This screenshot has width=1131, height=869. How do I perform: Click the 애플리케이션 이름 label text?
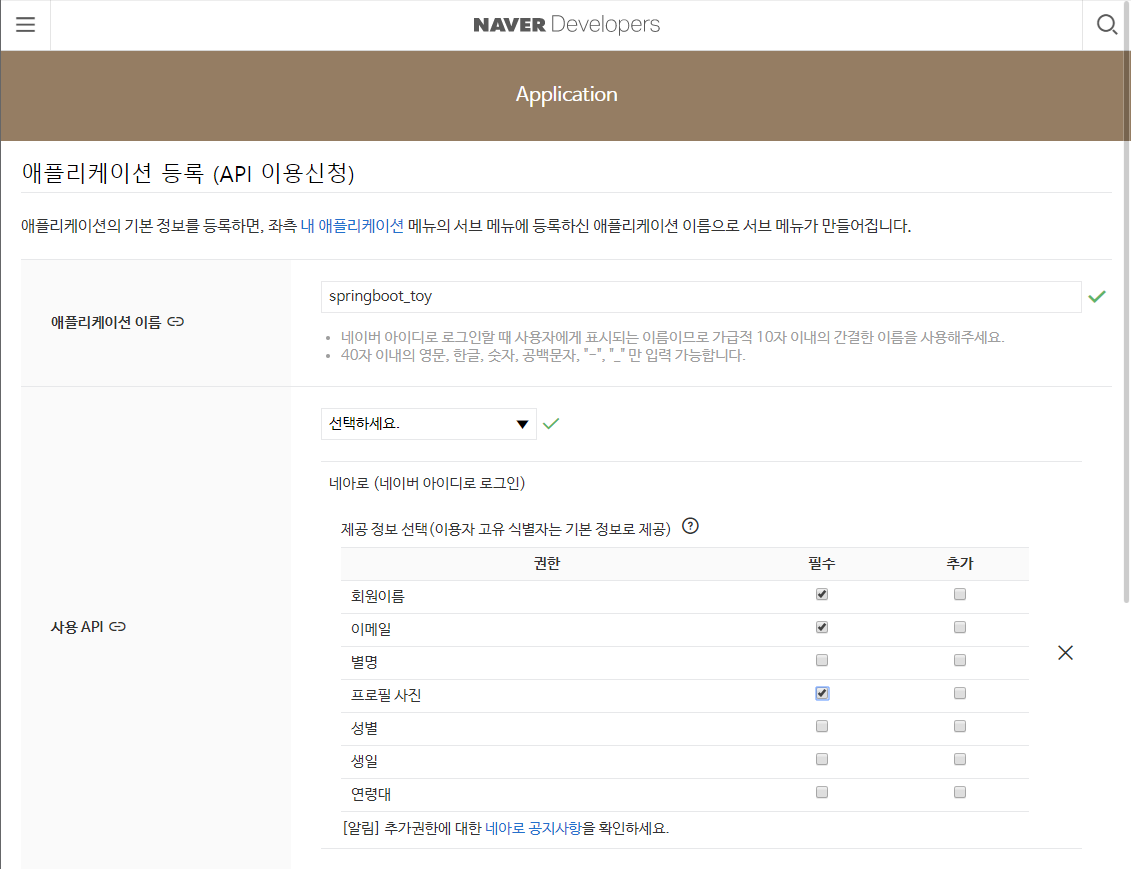tap(106, 322)
